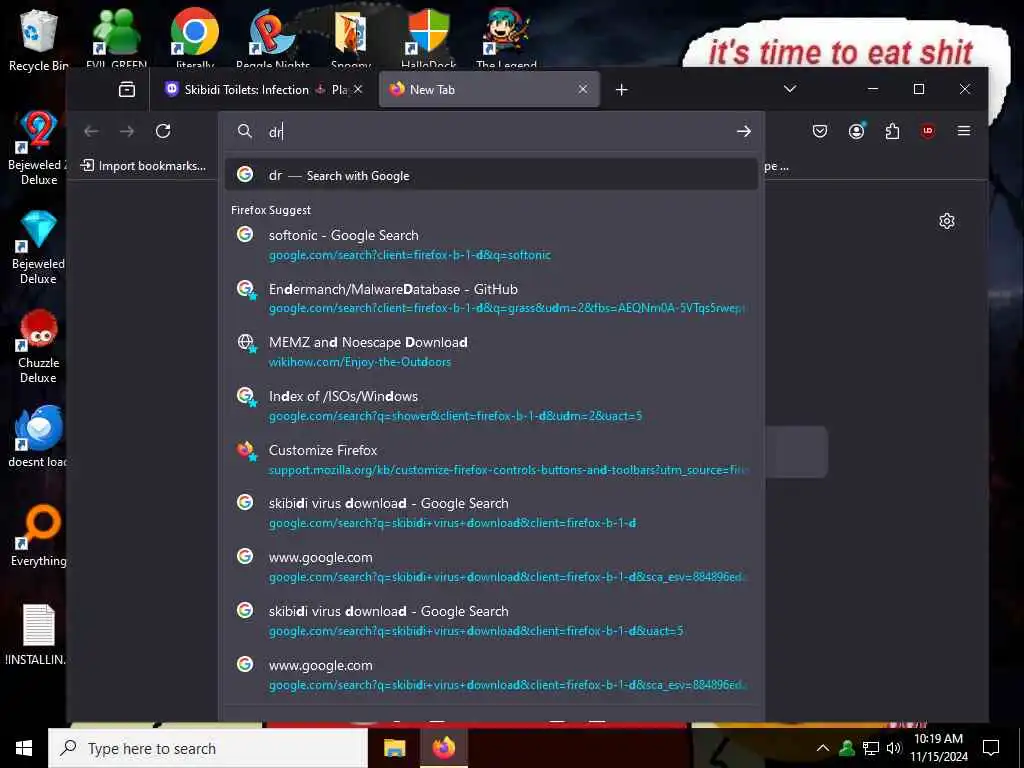
Task: Open the Firefox Account icon
Action: point(856,131)
